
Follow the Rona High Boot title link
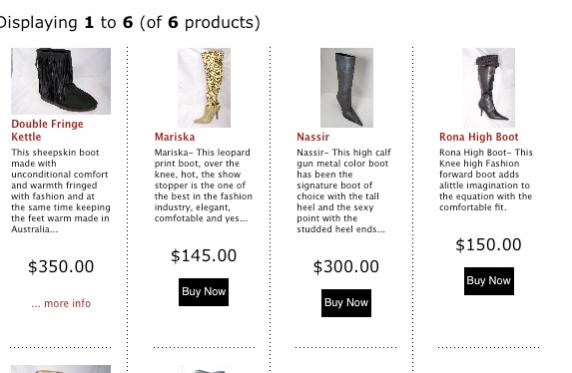479,137
